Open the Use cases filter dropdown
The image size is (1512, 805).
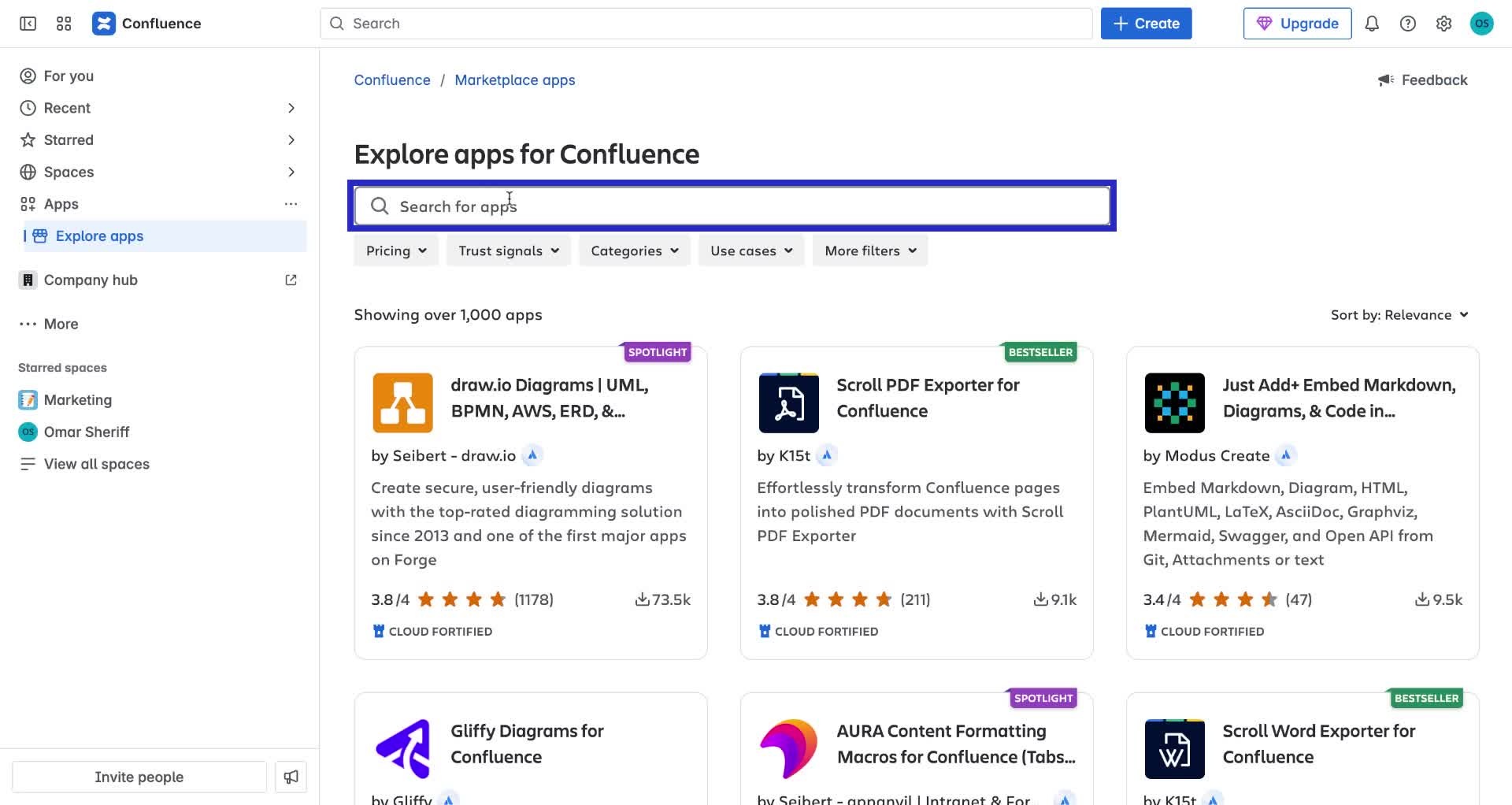[750, 250]
